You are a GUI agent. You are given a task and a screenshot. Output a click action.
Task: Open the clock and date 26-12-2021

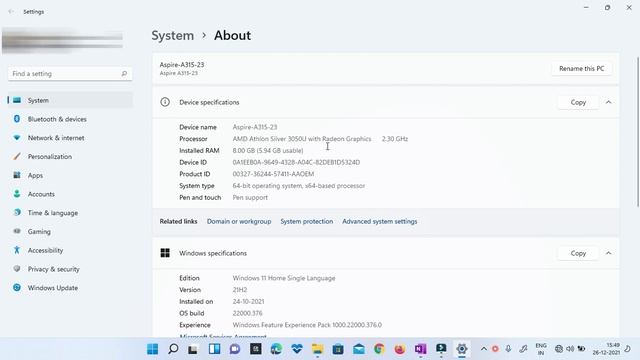coord(607,349)
